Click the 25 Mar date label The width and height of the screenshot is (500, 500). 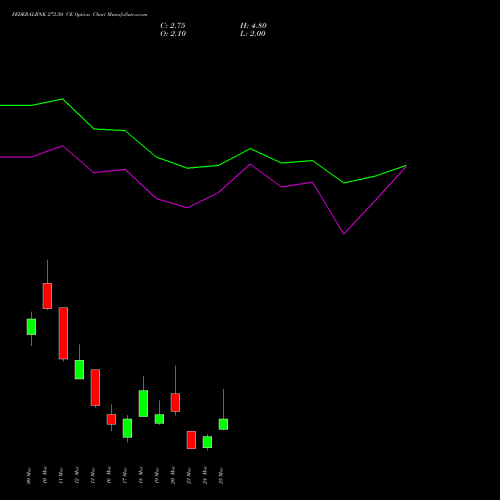coord(221,476)
